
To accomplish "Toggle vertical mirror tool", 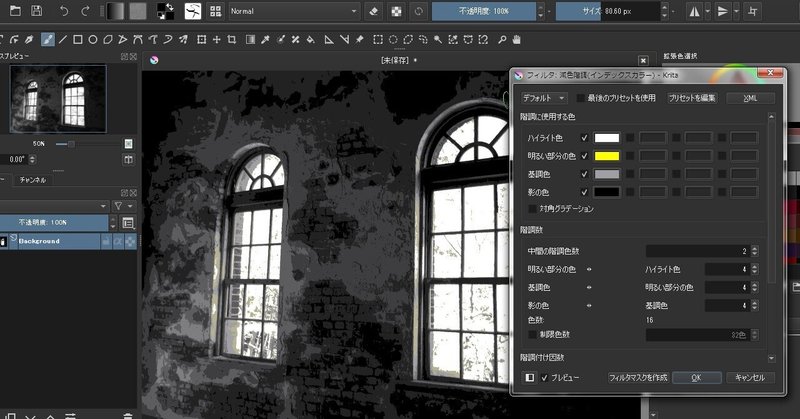I will pyautogui.click(x=722, y=11).
